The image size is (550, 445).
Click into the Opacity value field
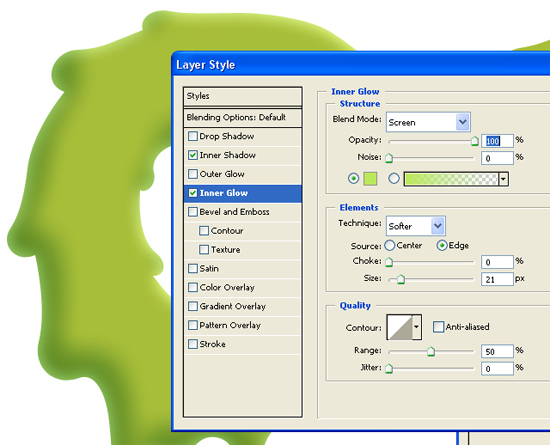point(497,141)
